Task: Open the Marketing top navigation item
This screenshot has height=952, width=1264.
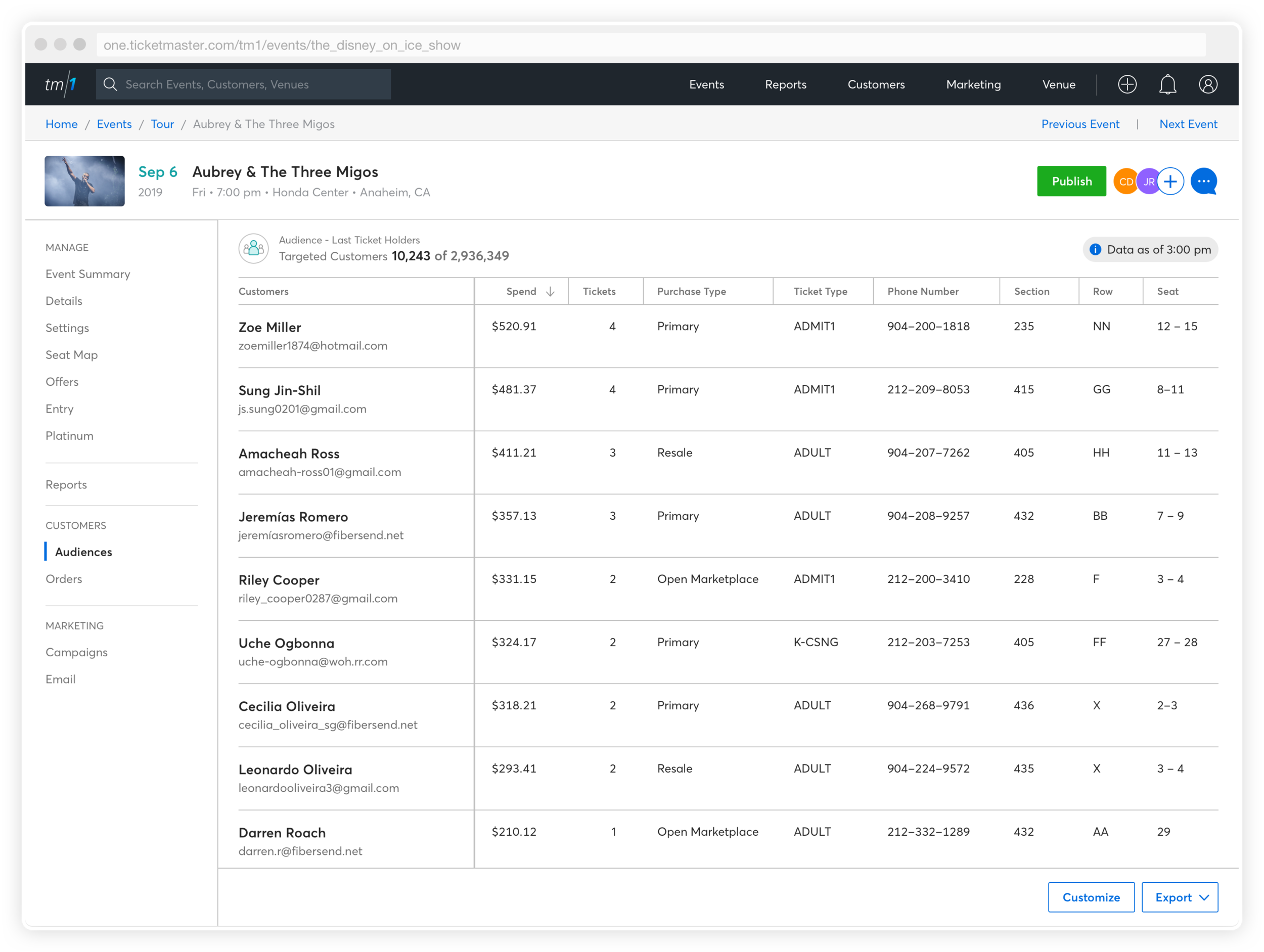Action: 973,84
